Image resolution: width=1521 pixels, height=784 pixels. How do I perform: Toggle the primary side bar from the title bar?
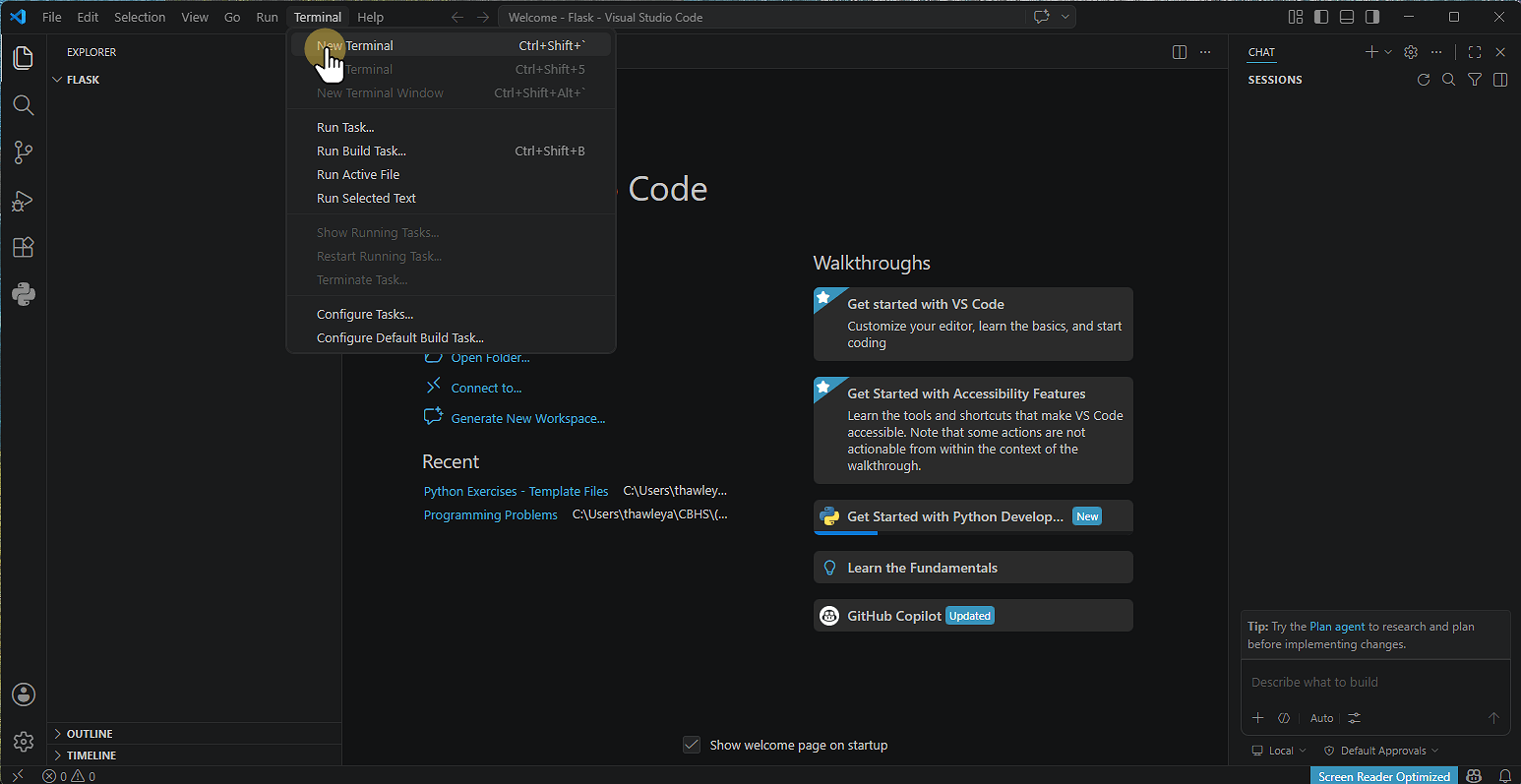pos(1321,17)
